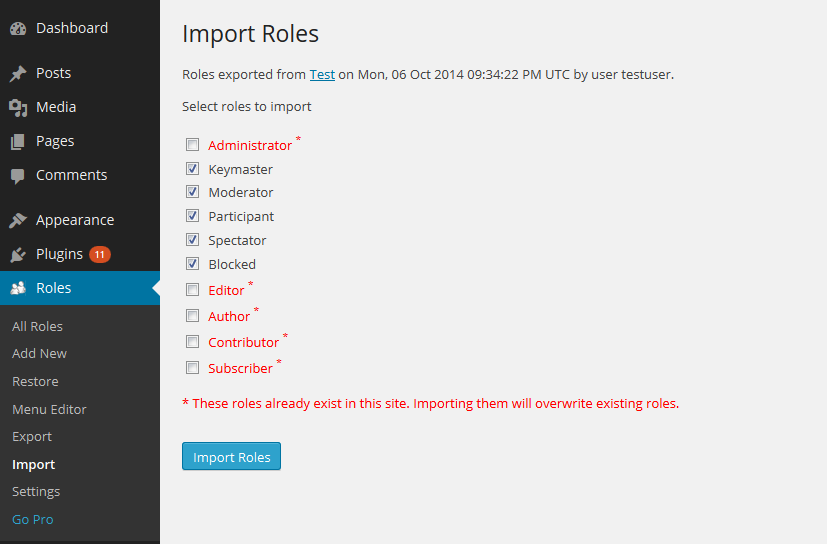The image size is (827, 544).
Task: Select the Import submenu item
Action: click(x=34, y=465)
